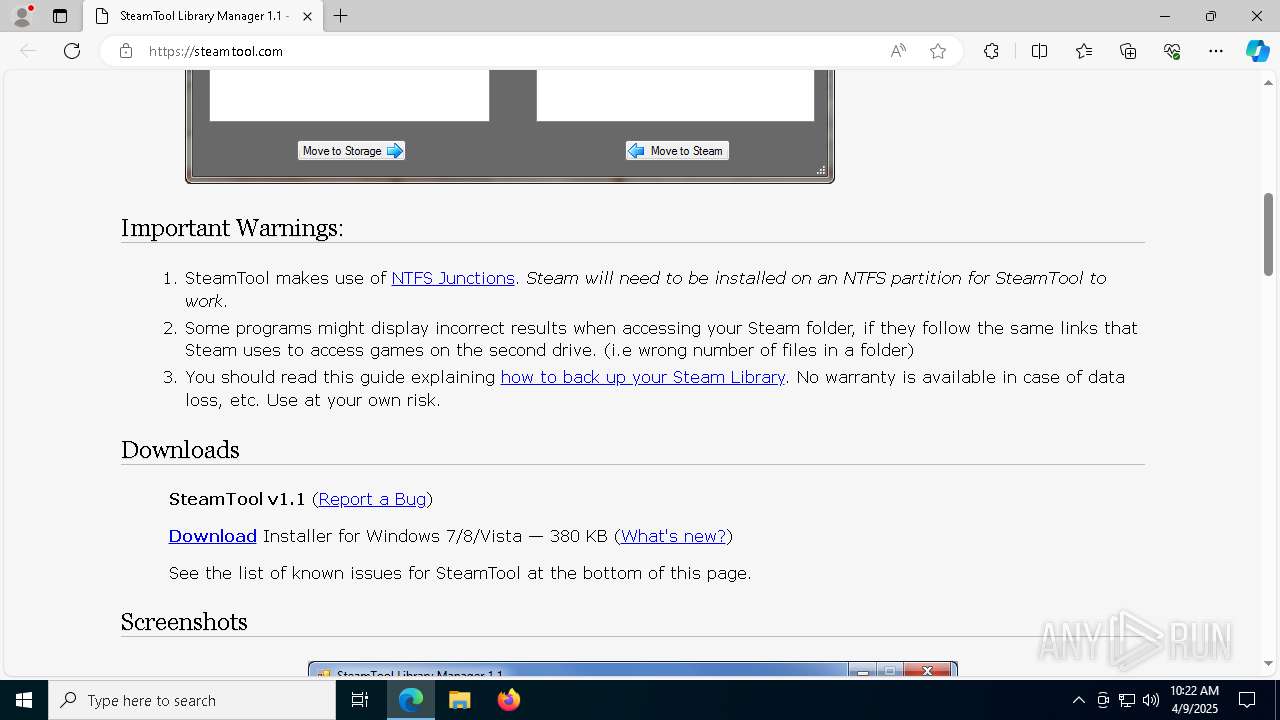Follow the Report a Bug link
Screen dimensions: 1280x720
(x=372, y=499)
